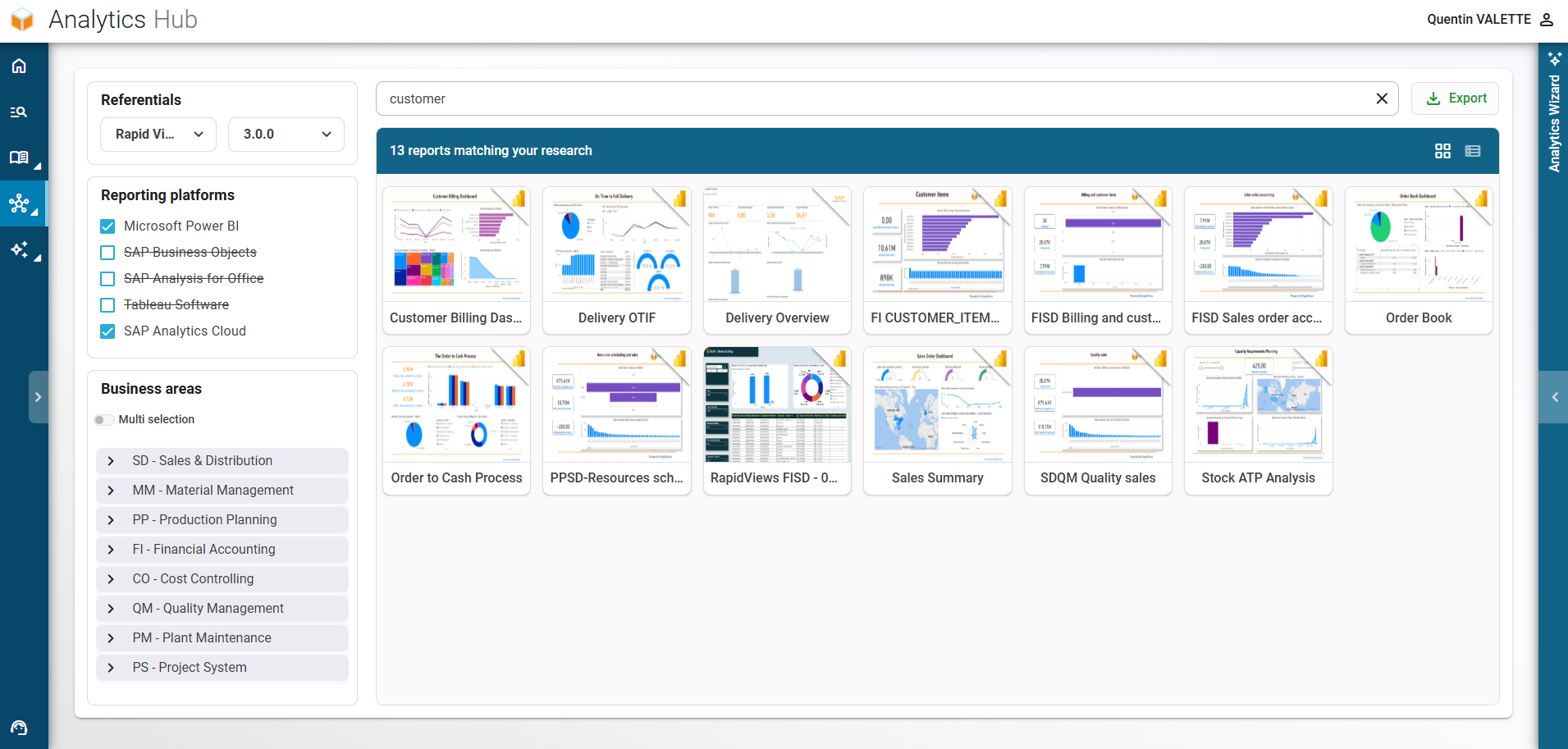Open Stock ATP Analysis report

[x=1258, y=421]
